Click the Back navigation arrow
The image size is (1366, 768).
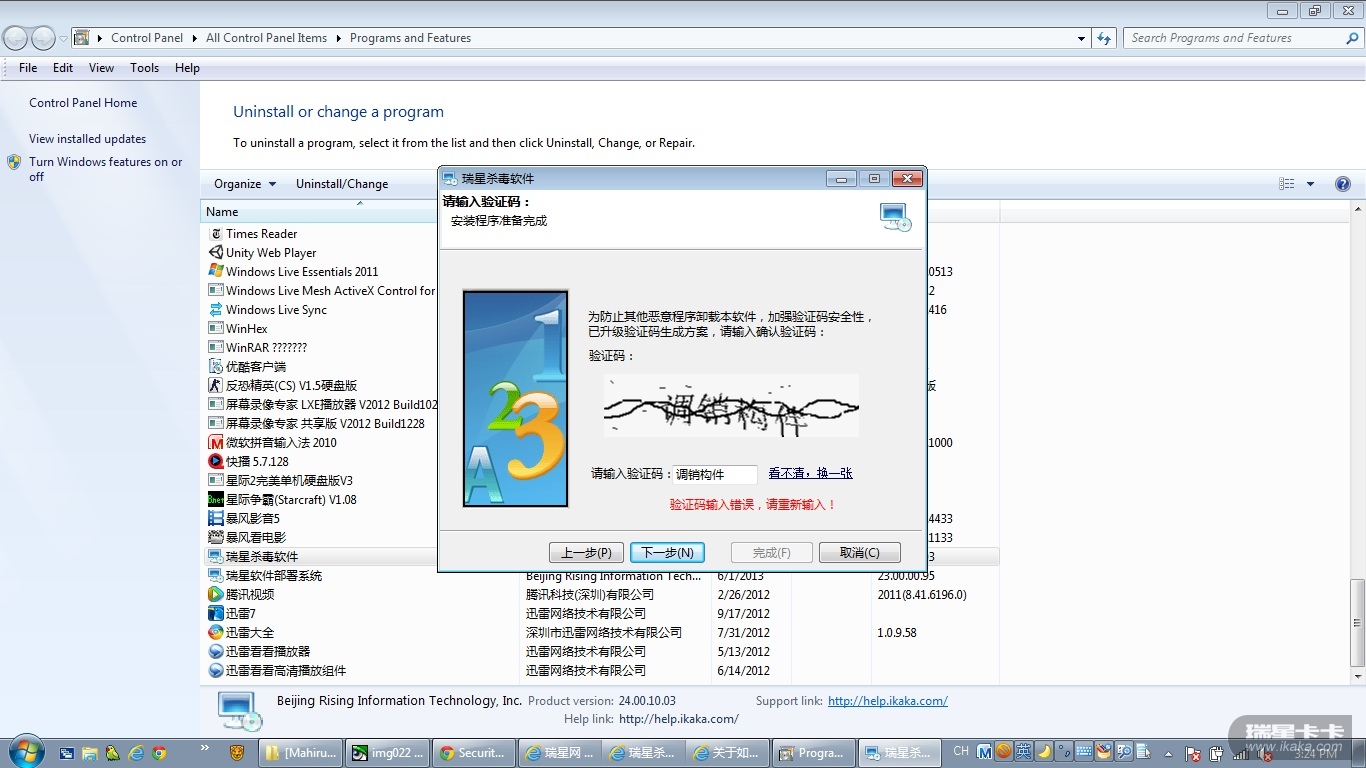15,38
